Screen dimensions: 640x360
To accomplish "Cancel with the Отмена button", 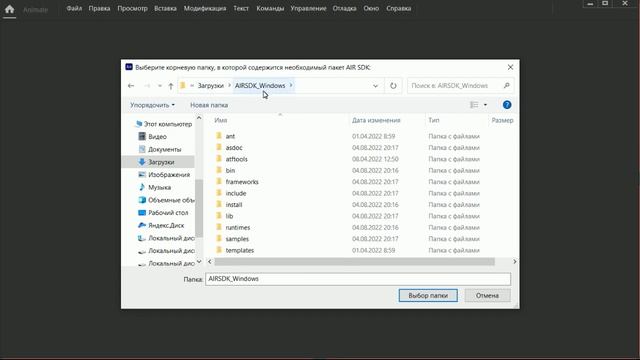I will pyautogui.click(x=487, y=296).
